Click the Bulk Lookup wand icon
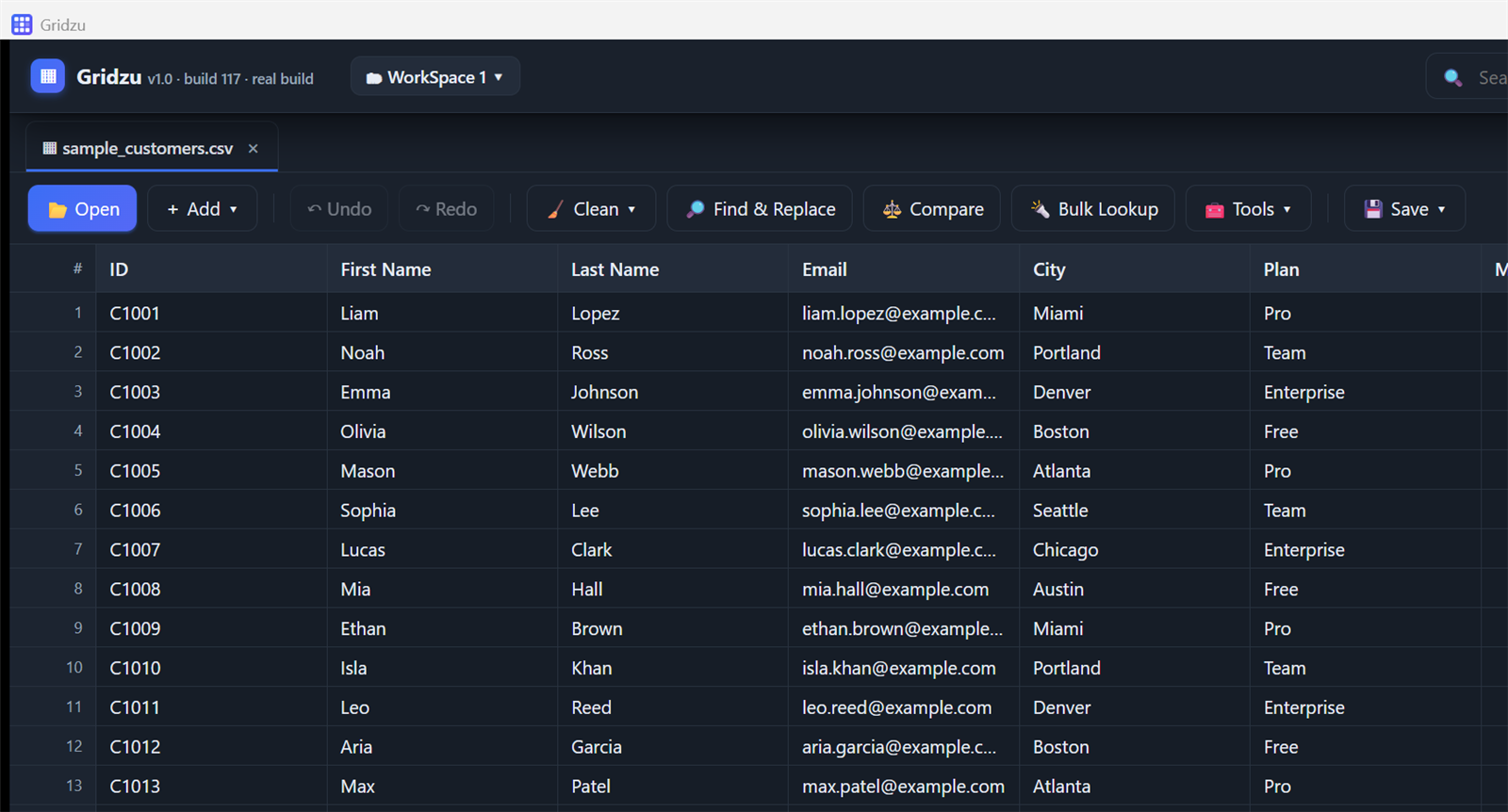This screenshot has width=1508, height=812. tap(1041, 209)
